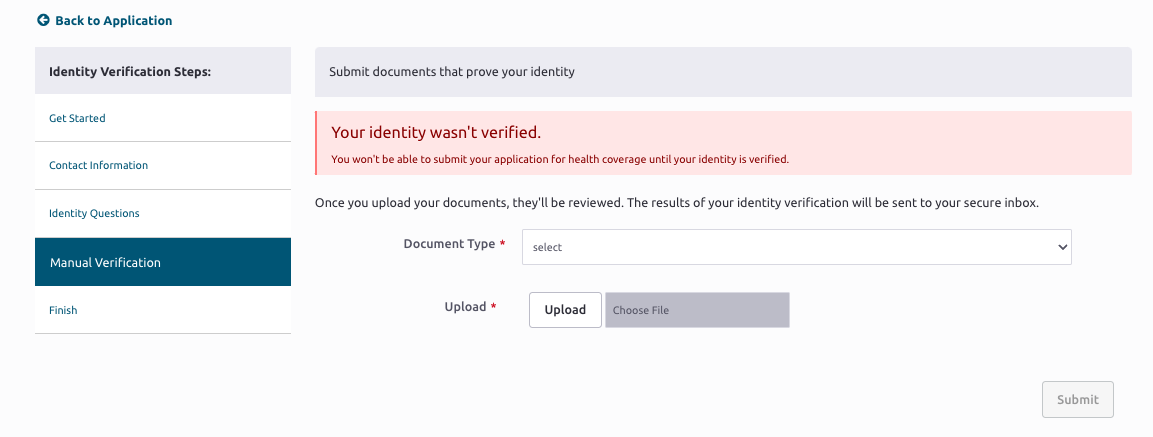
Task: Open the Document Type select dropdown
Action: coord(796,247)
